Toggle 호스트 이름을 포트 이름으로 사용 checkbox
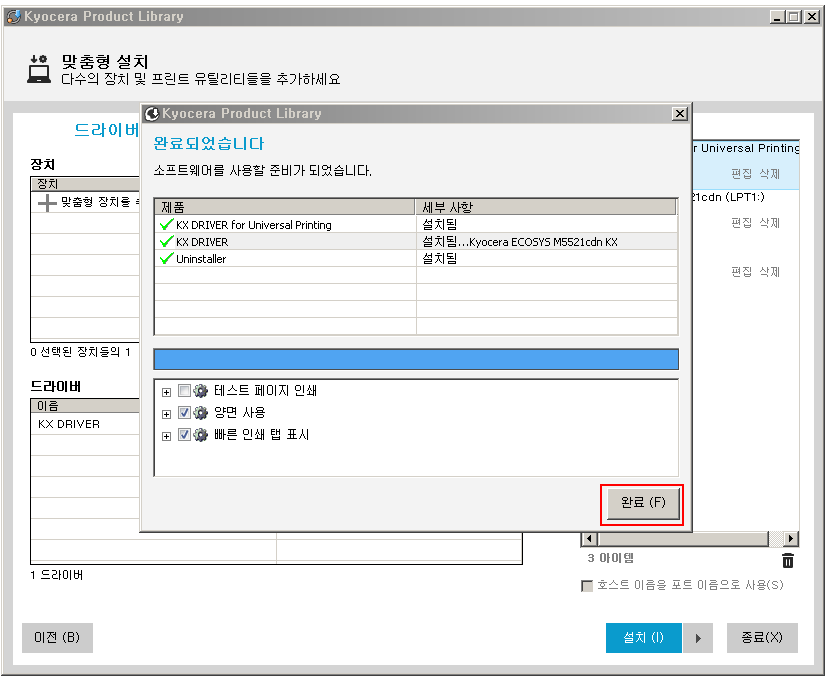 click(587, 585)
